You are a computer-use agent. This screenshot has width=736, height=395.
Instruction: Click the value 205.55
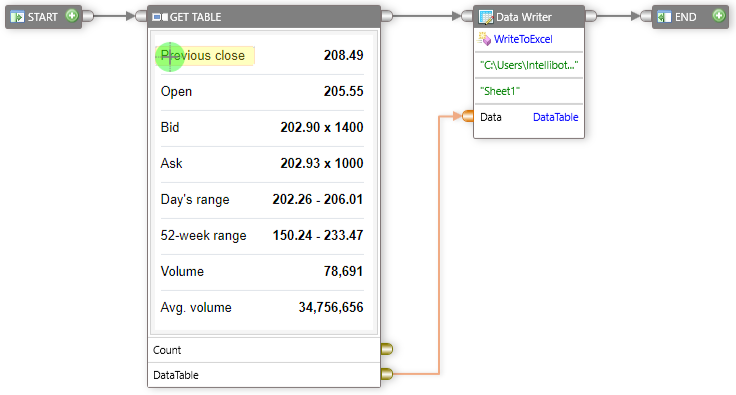pyautogui.click(x=343, y=91)
